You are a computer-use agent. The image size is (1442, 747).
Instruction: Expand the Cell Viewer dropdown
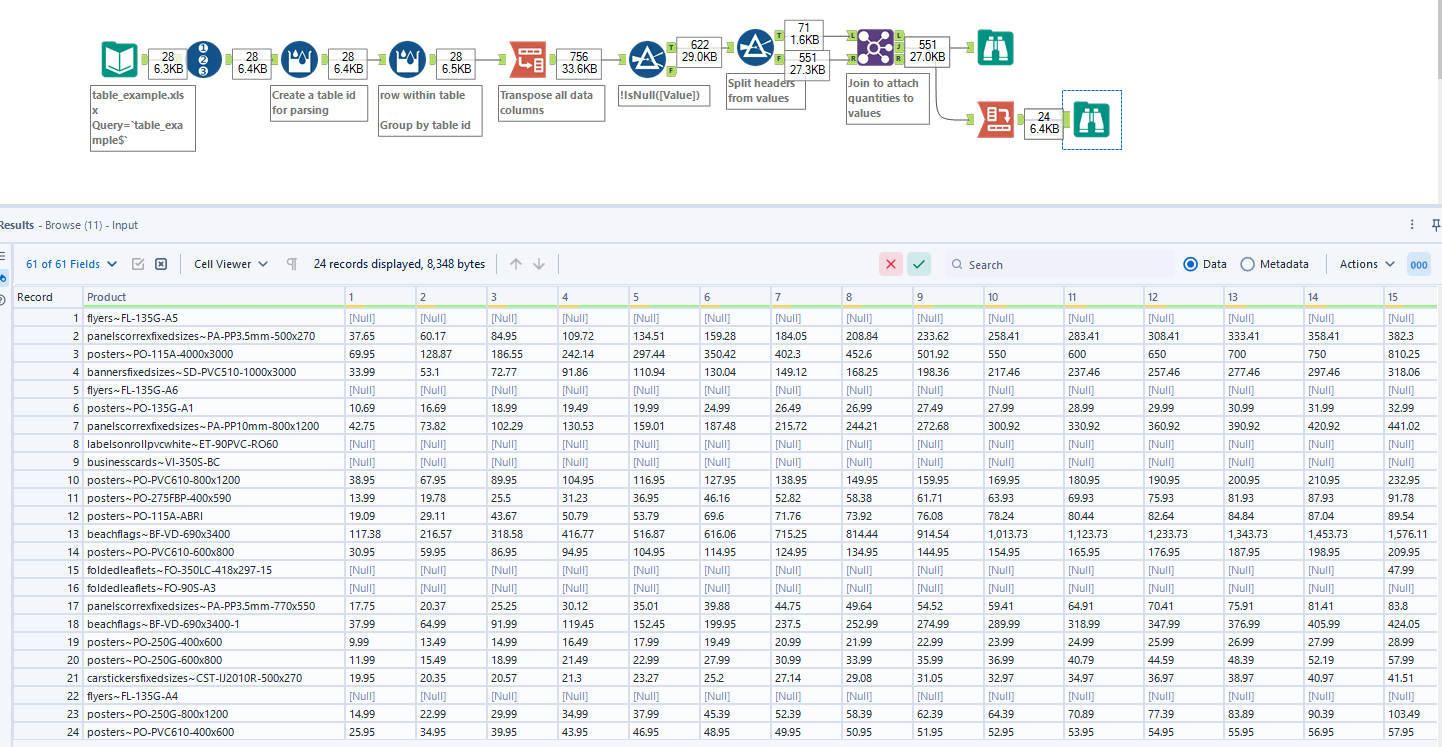(x=229, y=263)
